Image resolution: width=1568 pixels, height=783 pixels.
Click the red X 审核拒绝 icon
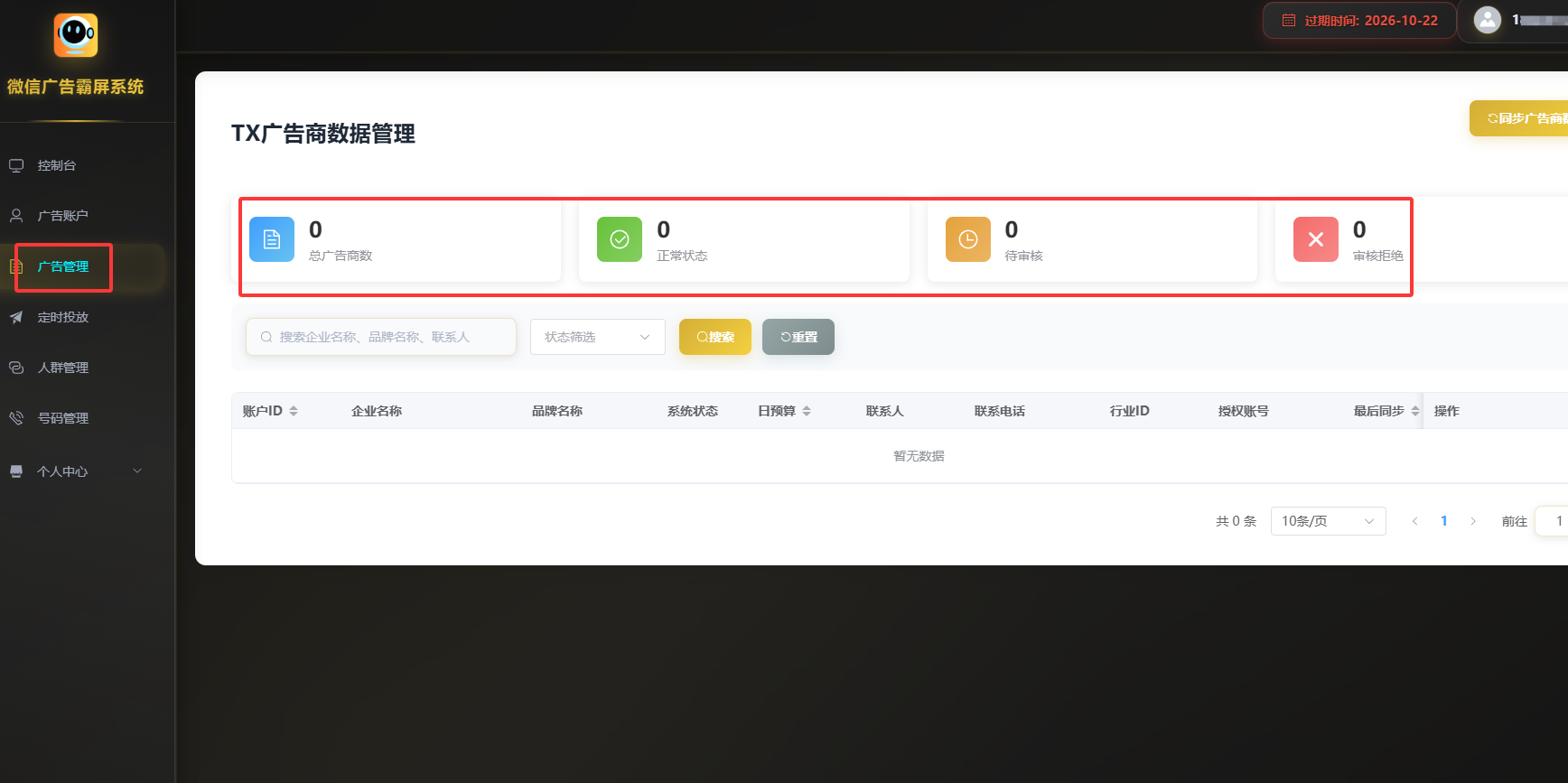pyautogui.click(x=1315, y=239)
